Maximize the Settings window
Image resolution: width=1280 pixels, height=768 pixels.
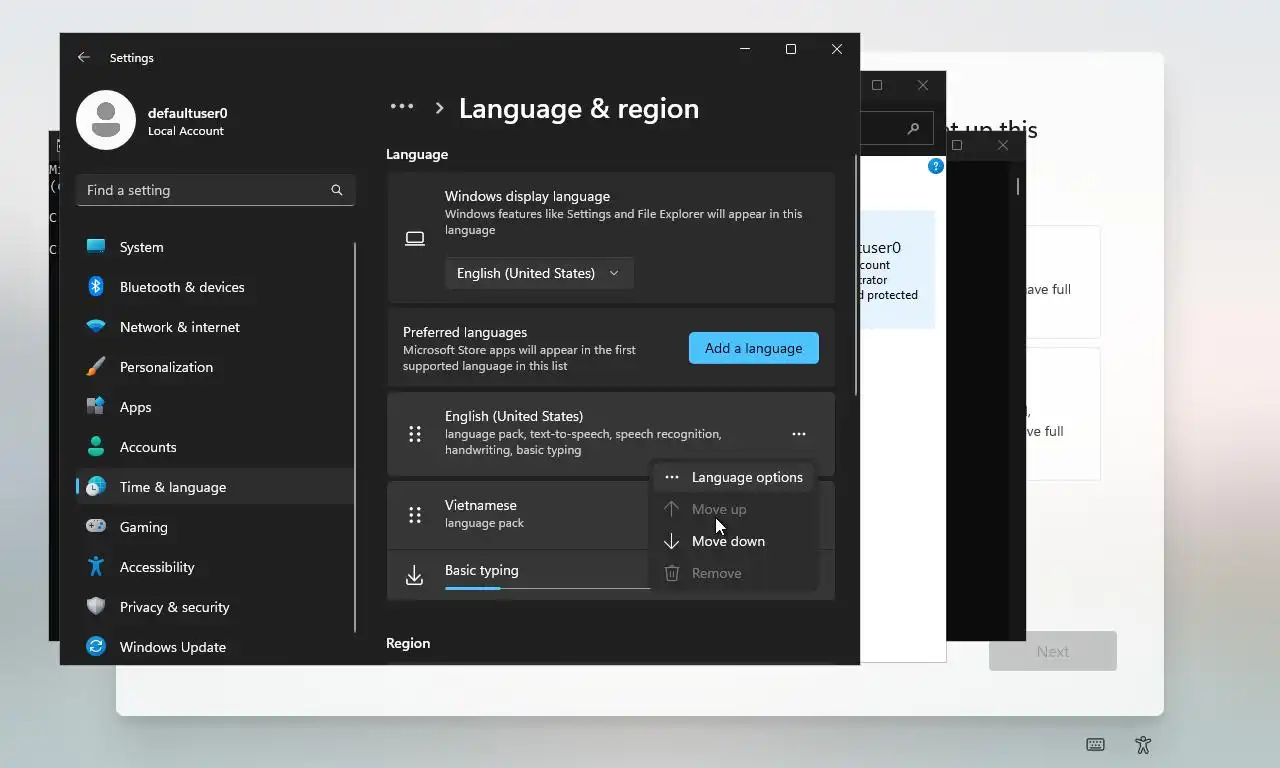click(x=791, y=49)
